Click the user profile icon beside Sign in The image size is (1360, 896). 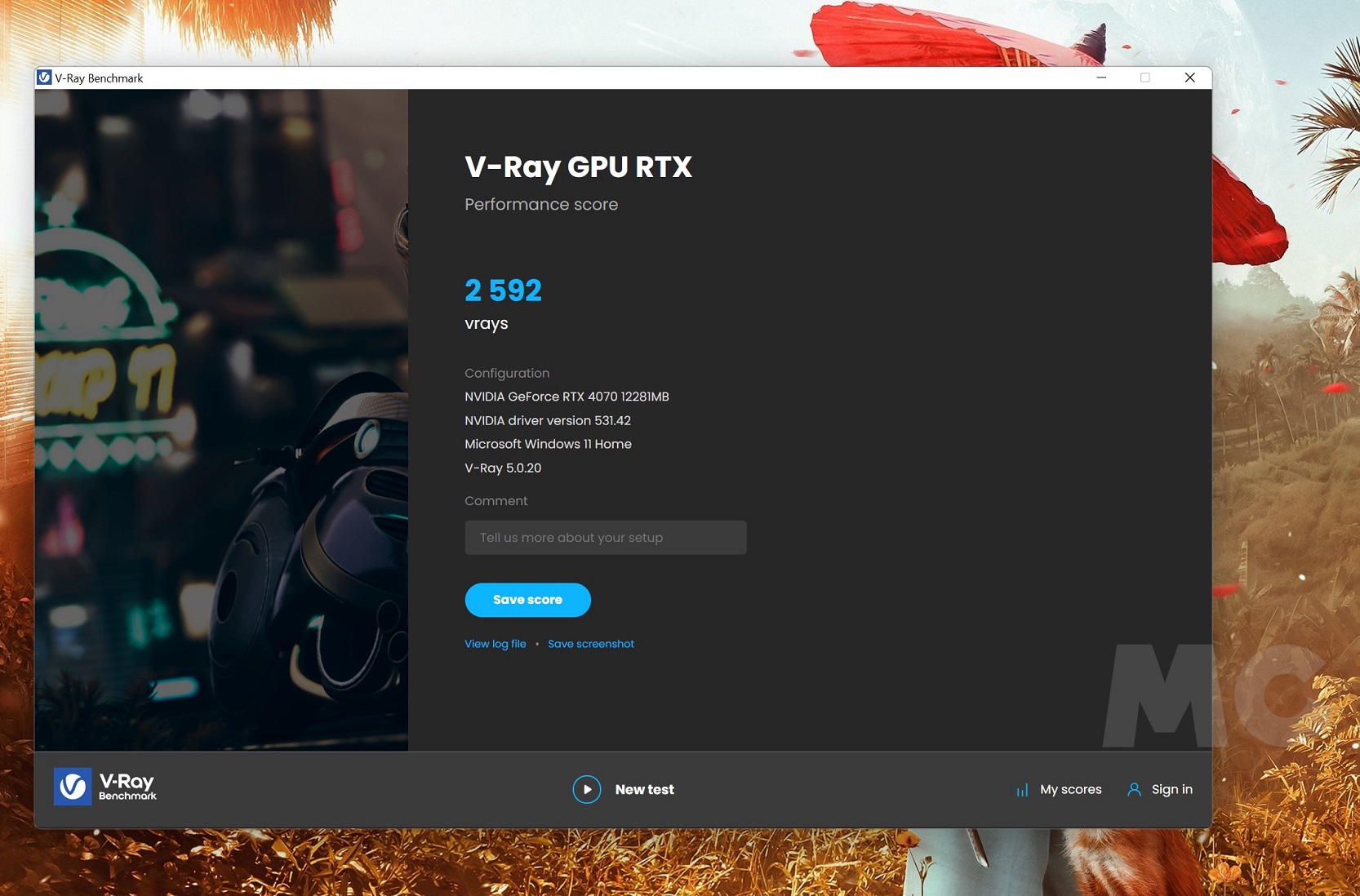pos(1134,790)
